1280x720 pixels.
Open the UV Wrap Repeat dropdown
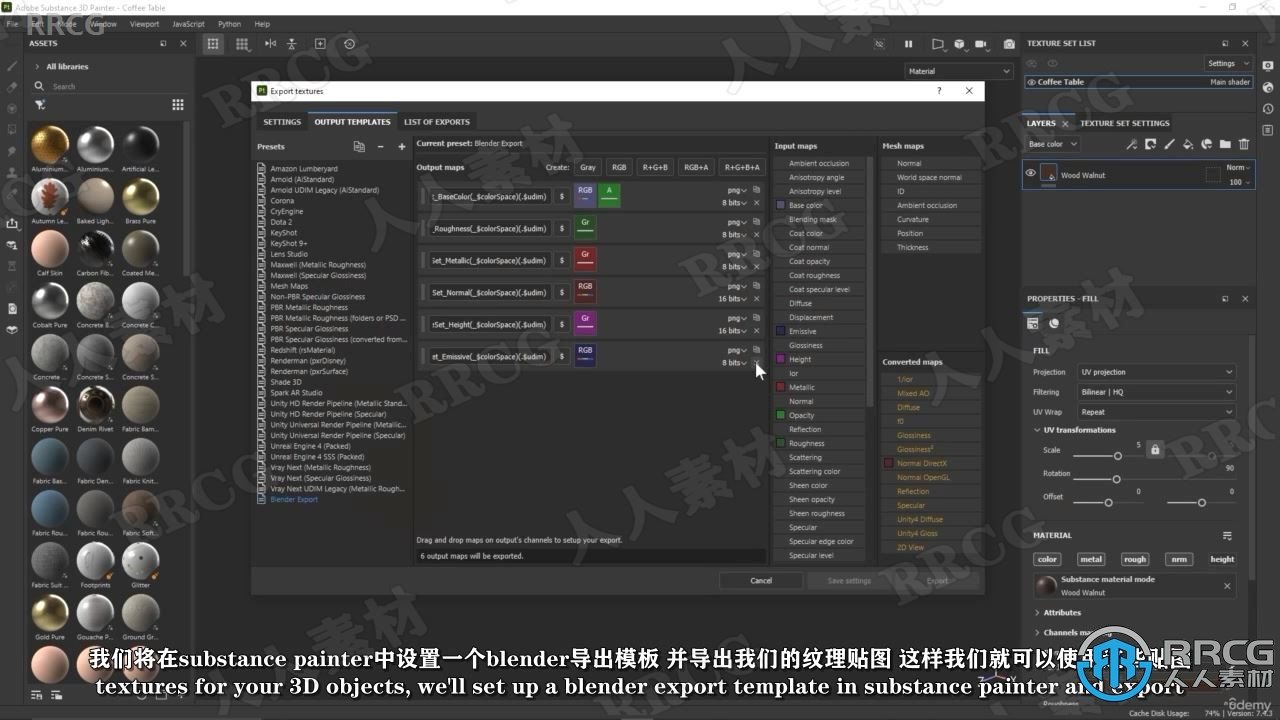click(1157, 412)
